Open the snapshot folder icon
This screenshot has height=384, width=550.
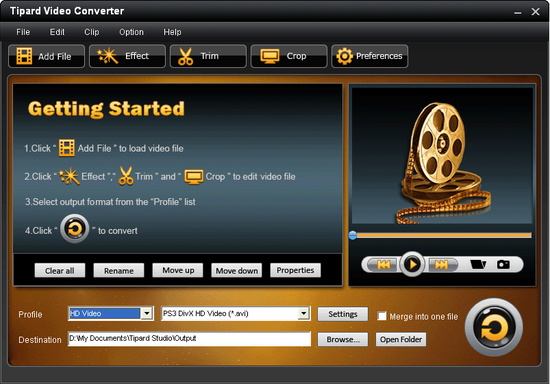478,264
